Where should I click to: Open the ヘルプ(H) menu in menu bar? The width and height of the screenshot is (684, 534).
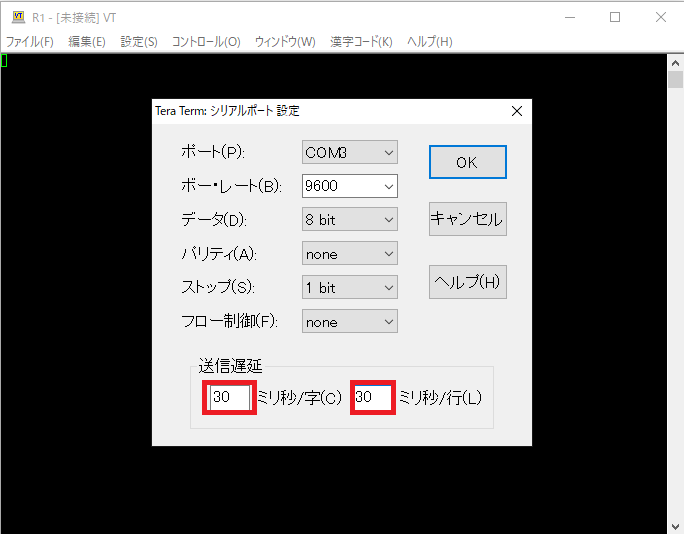[430, 42]
